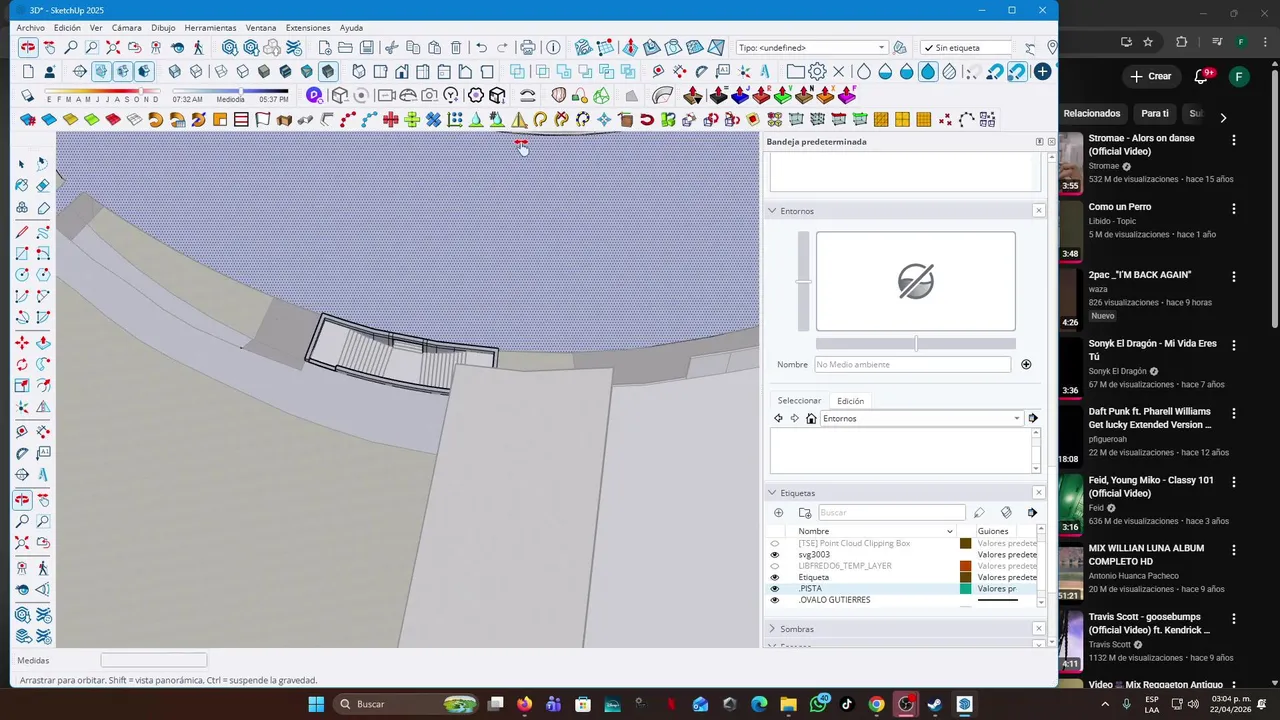Open options menu for Como un Perro video
The width and height of the screenshot is (1280, 720).
coord(1234,209)
